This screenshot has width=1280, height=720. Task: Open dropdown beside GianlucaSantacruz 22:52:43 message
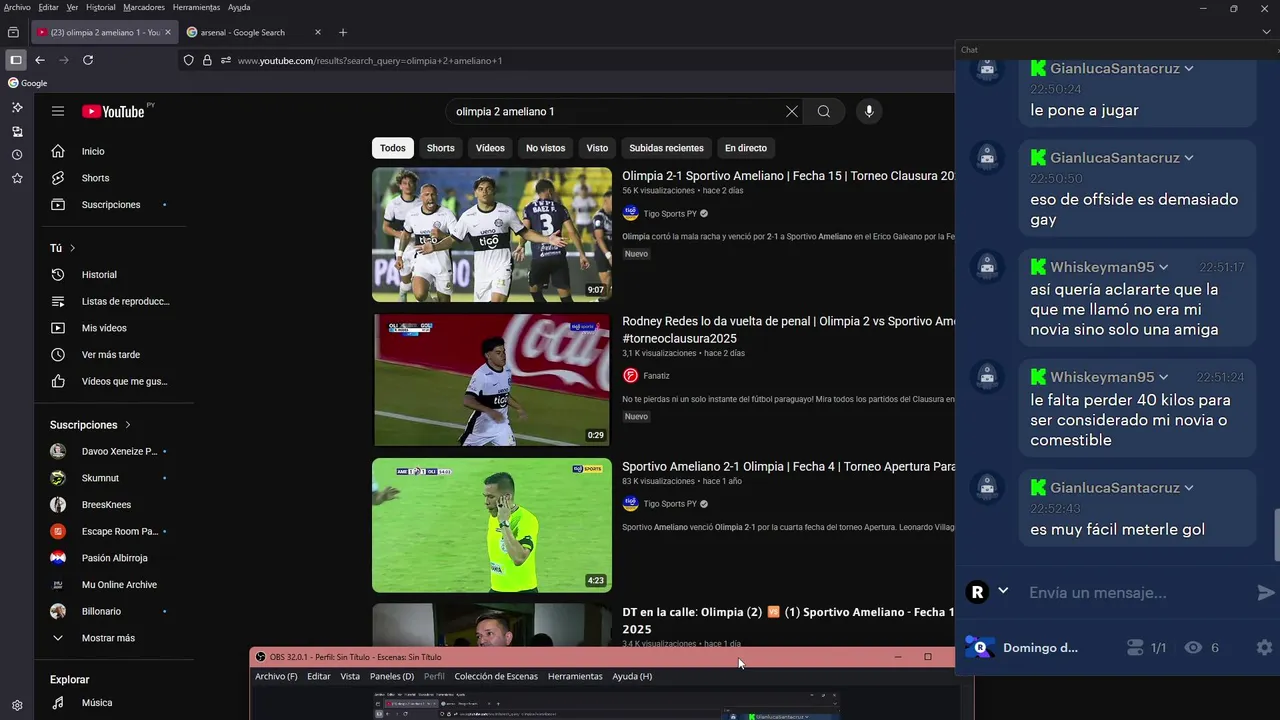1189,488
